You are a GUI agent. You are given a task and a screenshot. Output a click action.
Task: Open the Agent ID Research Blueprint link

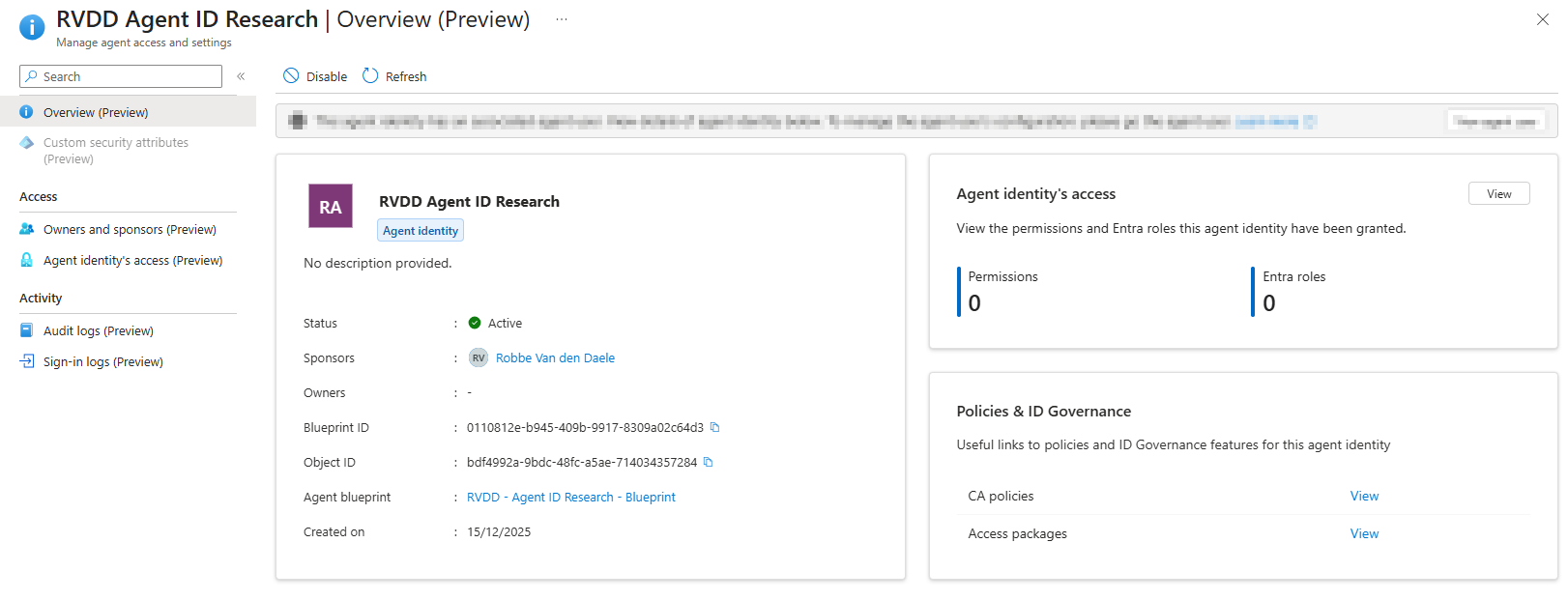click(570, 497)
